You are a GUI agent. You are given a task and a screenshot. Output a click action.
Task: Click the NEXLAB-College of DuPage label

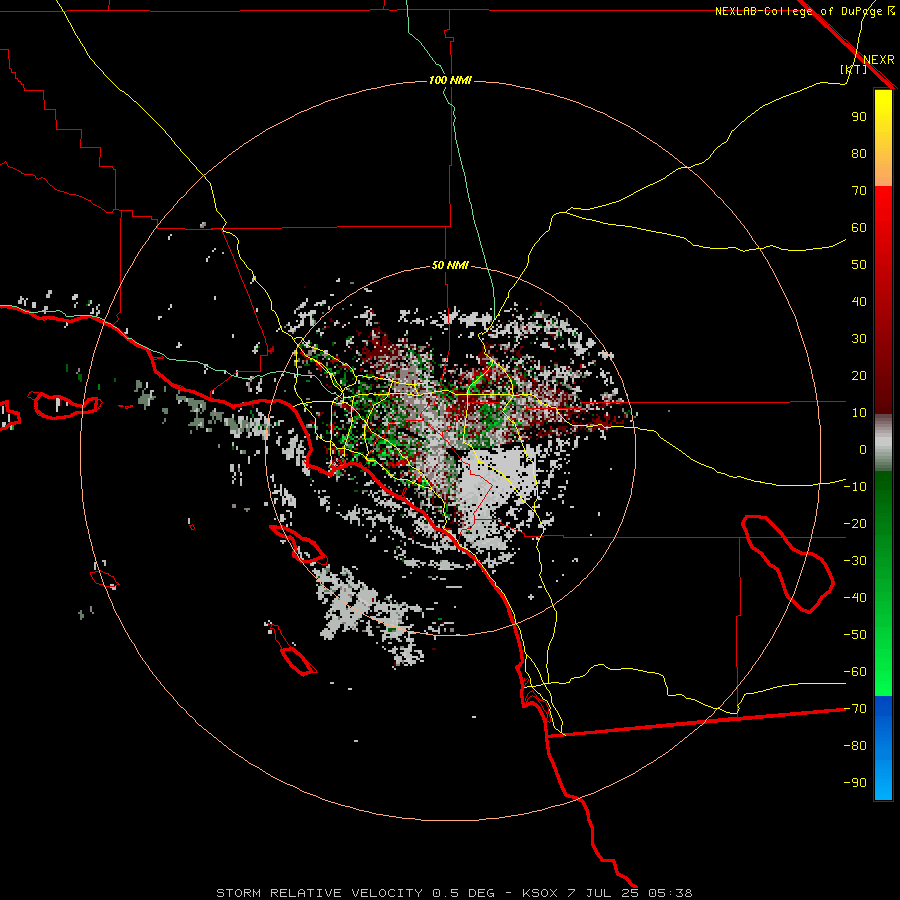800,11
